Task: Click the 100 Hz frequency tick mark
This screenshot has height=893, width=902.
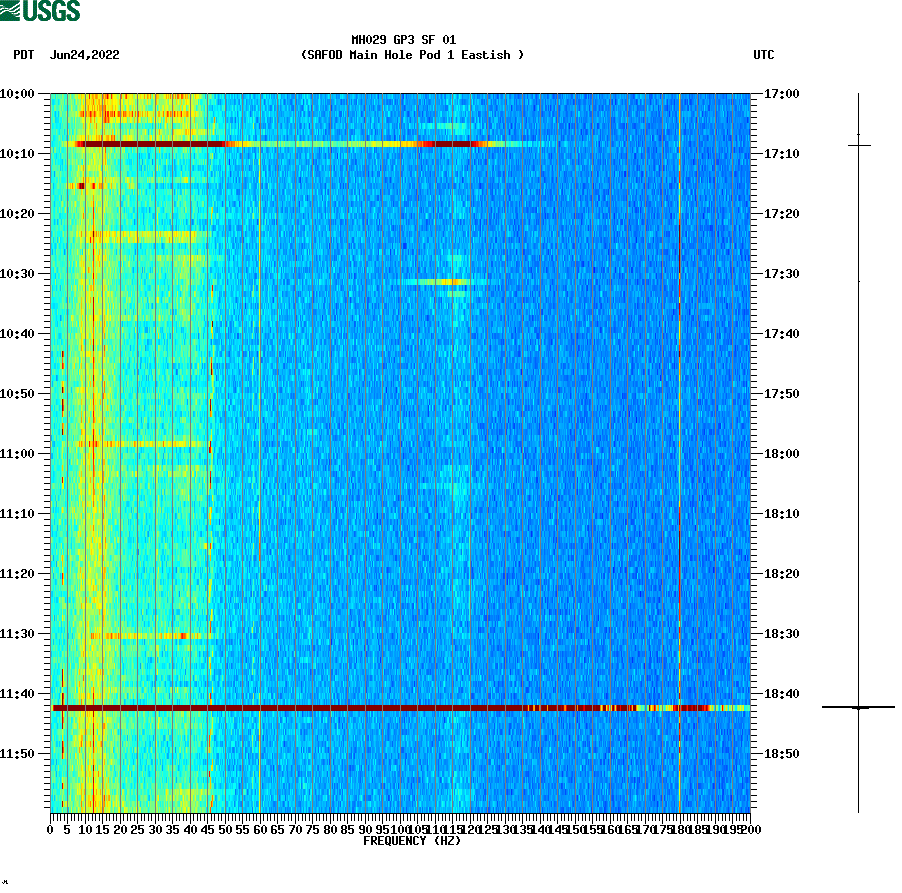Action: point(398,822)
